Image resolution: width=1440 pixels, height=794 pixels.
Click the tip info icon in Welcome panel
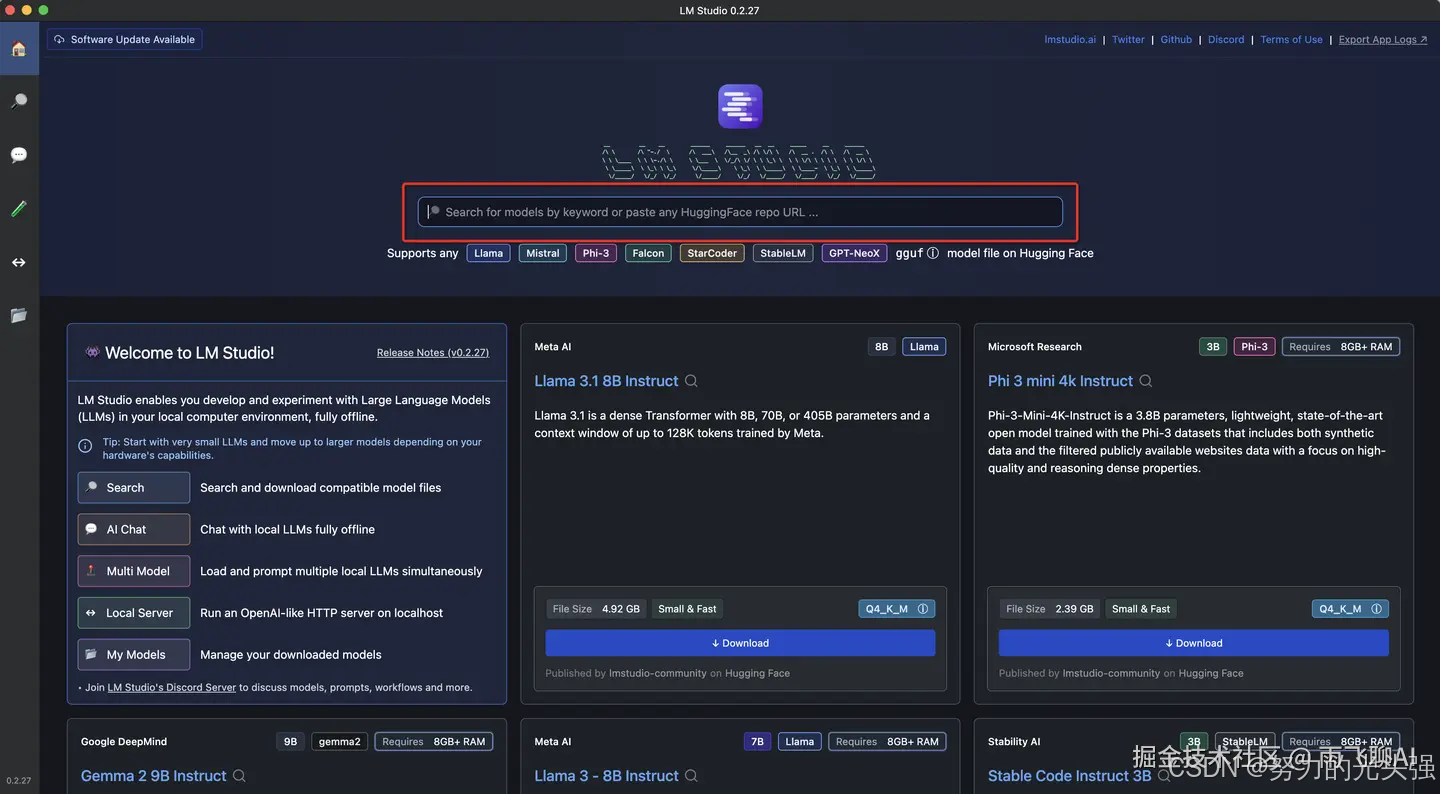pos(86,447)
